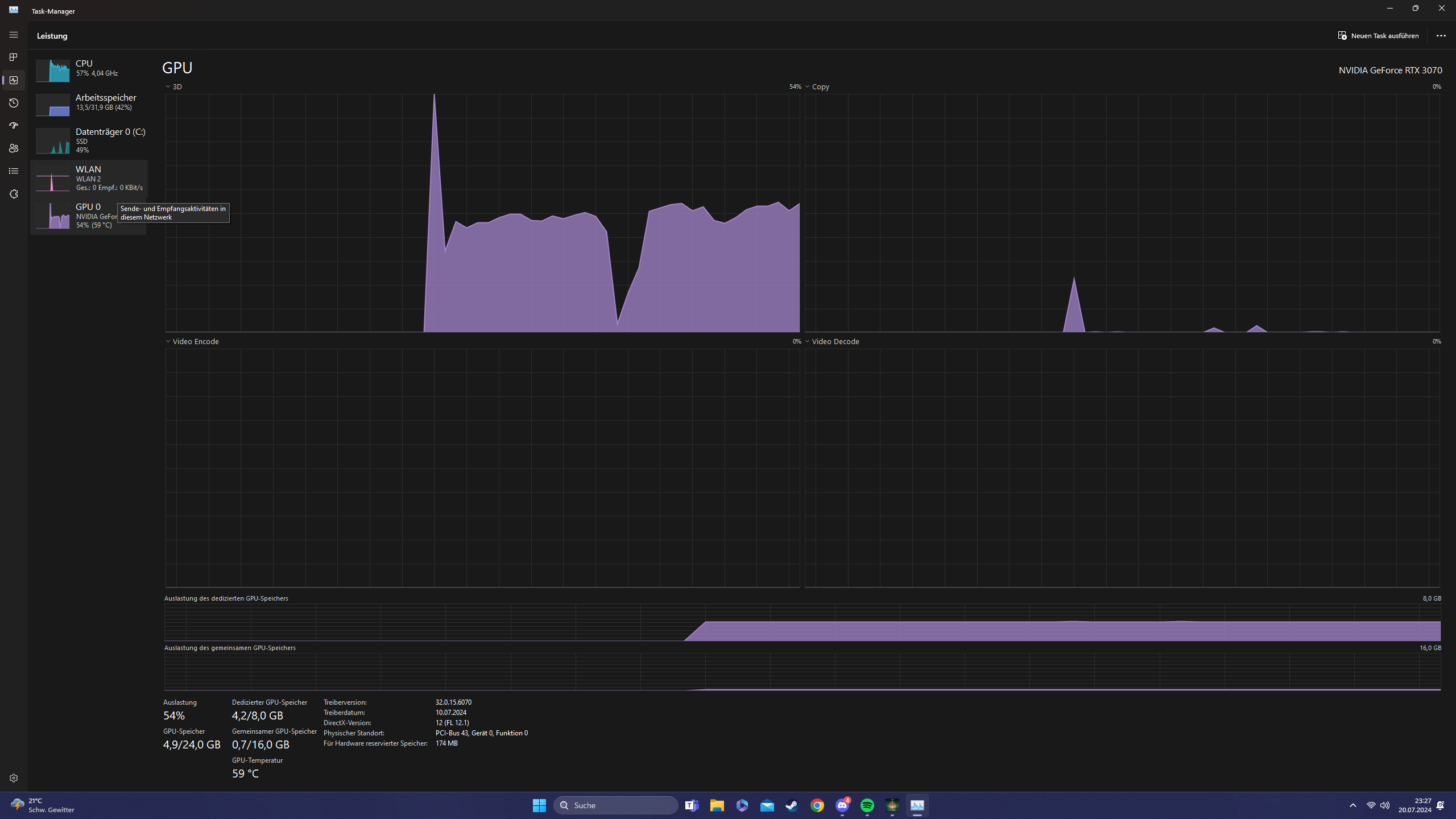This screenshot has height=819, width=1456.
Task: Click the Suche taskbar search field
Action: 616,805
